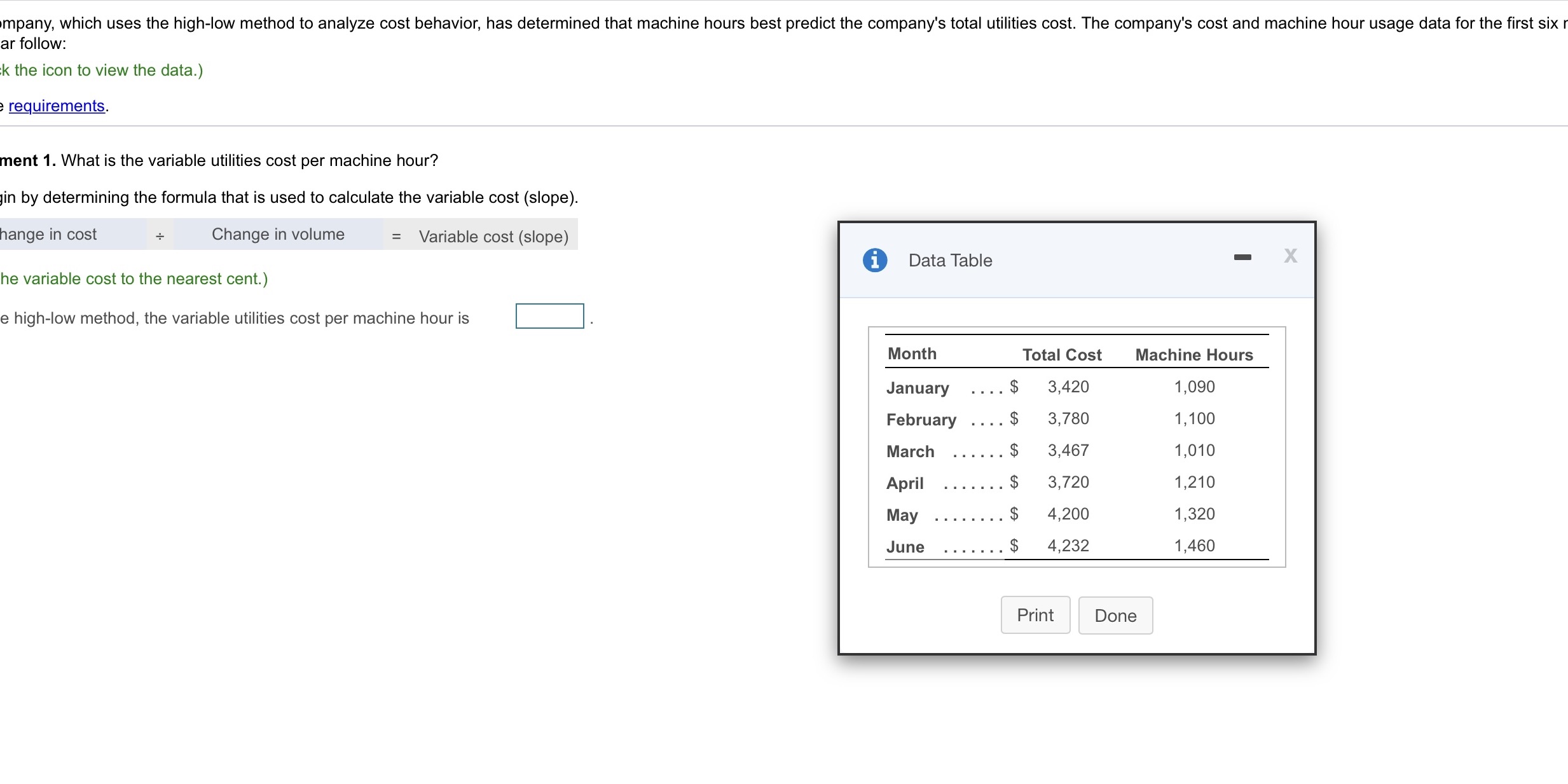Click the equals sign in the formula
This screenshot has height=784, width=1568.
pyautogui.click(x=396, y=237)
